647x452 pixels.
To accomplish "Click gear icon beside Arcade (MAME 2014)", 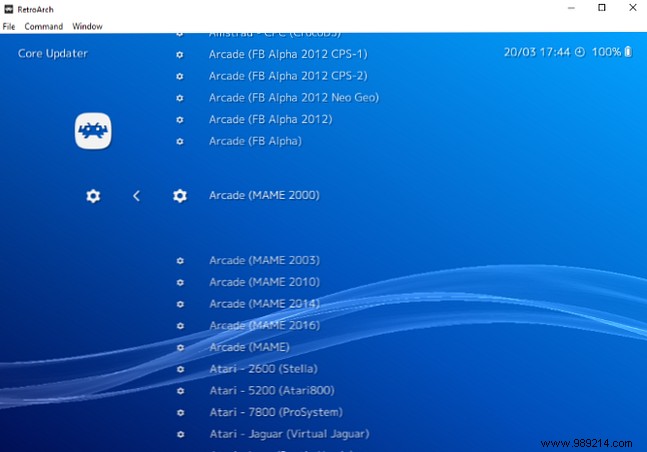I will tap(180, 304).
